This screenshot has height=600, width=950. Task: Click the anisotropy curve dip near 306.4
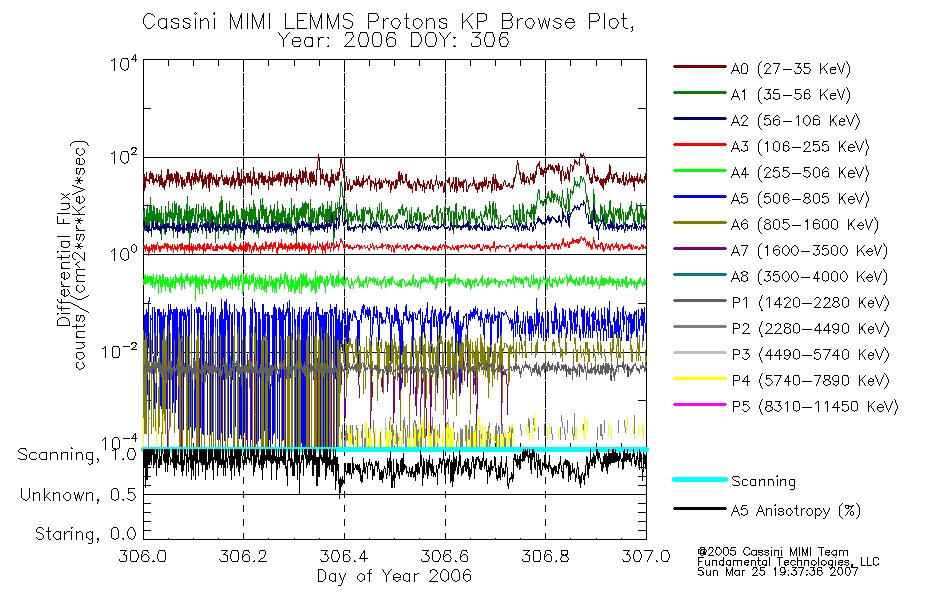tap(341, 487)
